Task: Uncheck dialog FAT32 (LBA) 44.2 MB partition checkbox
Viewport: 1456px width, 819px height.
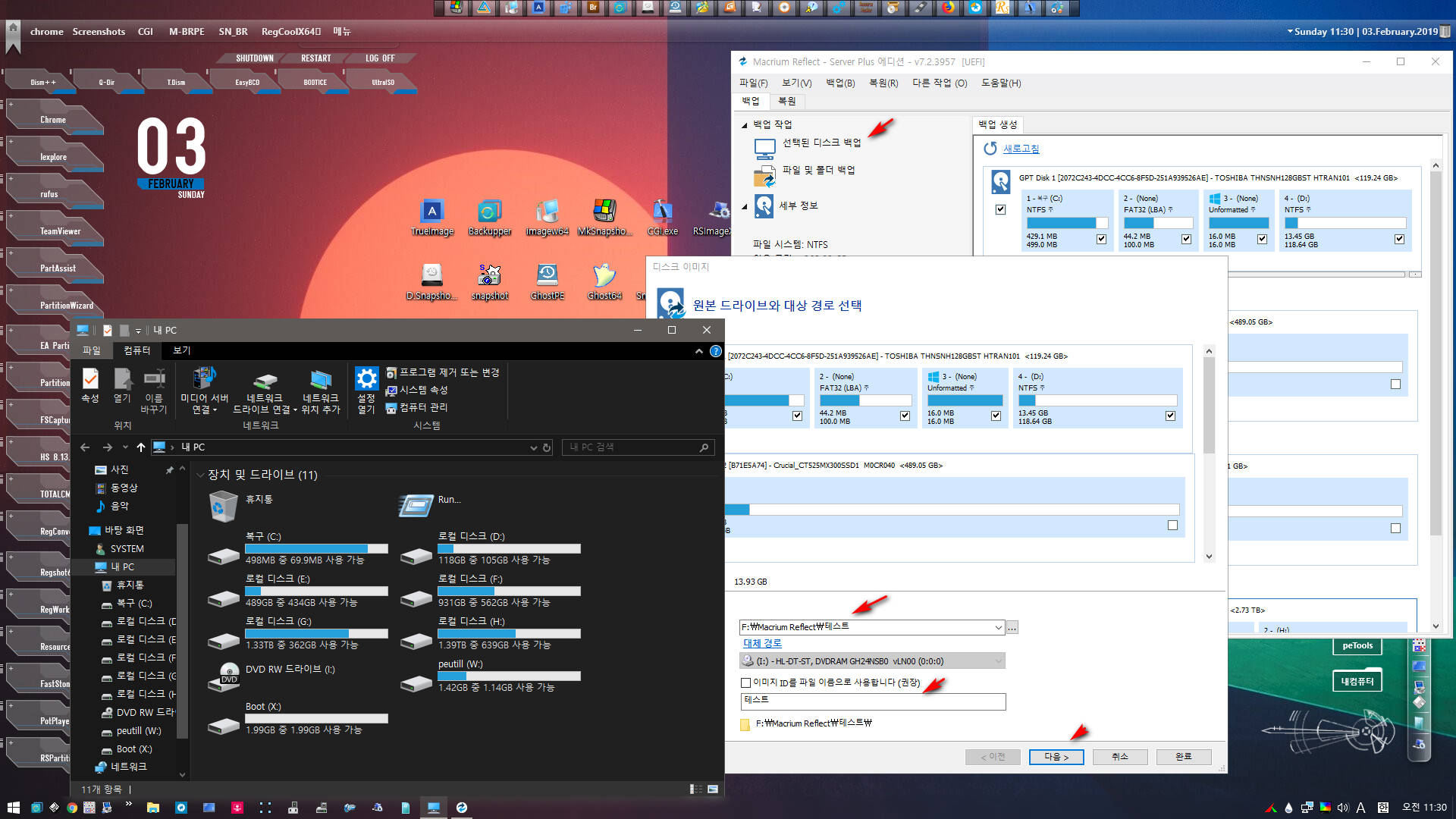Action: click(x=905, y=416)
